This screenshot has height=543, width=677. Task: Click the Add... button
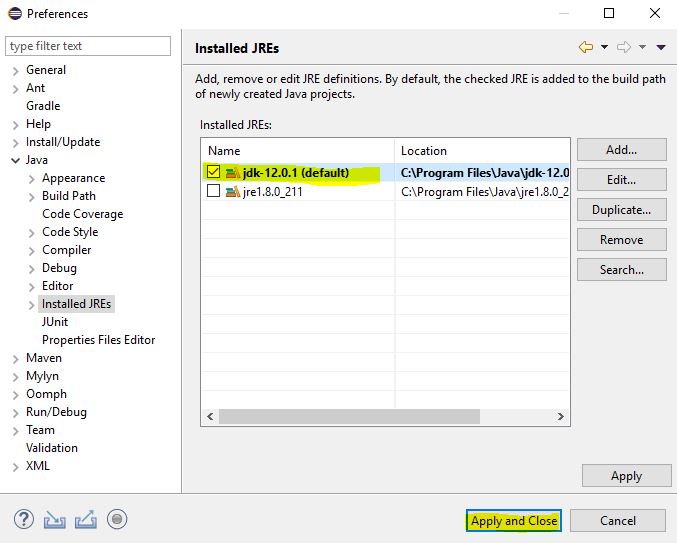pyautogui.click(x=622, y=150)
